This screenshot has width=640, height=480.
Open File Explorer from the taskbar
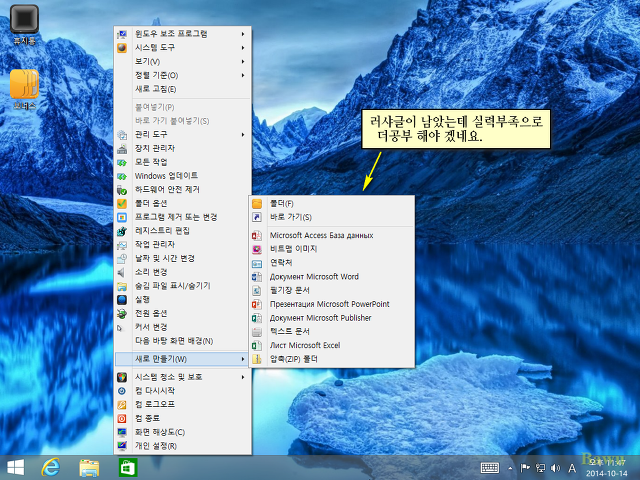tap(89, 468)
